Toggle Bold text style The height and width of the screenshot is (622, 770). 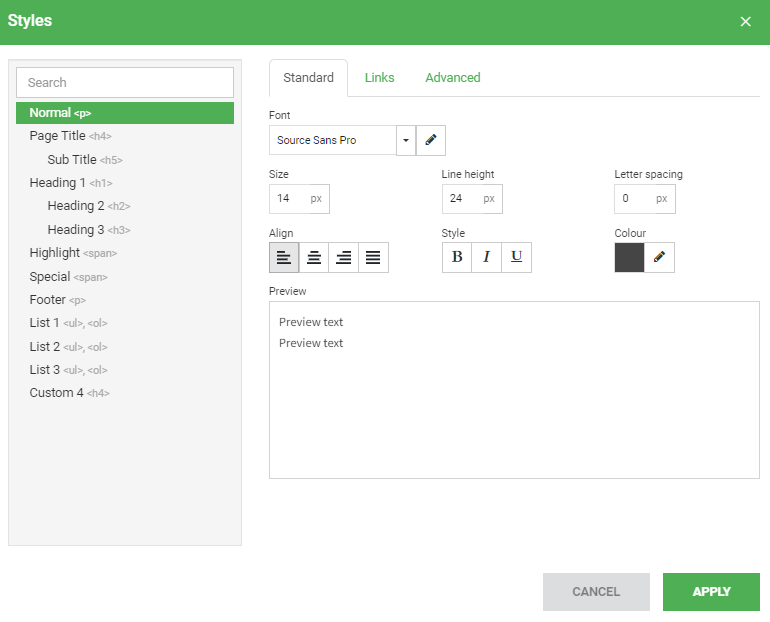tap(457, 257)
